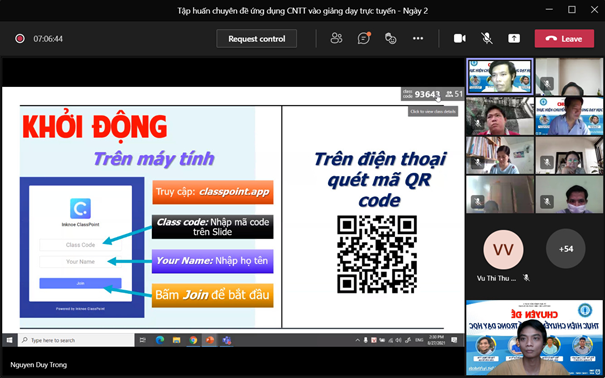Screen dimensions: 605x378
Task: Open More actions ellipsis menu
Action: tap(418, 38)
